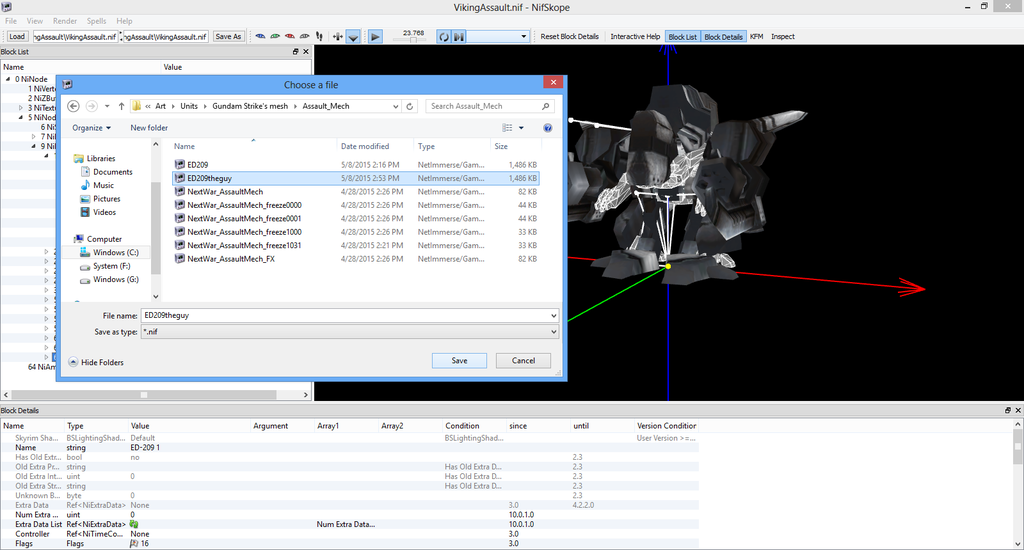Open the Save as type dropdown
This screenshot has height=550, width=1024.
point(553,332)
